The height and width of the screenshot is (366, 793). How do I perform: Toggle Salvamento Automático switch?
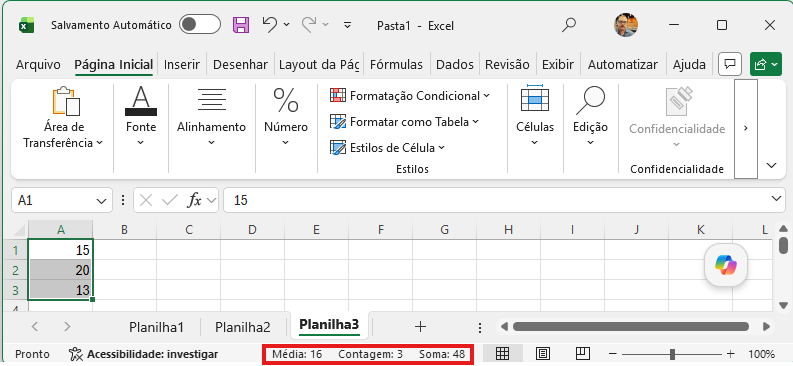200,25
